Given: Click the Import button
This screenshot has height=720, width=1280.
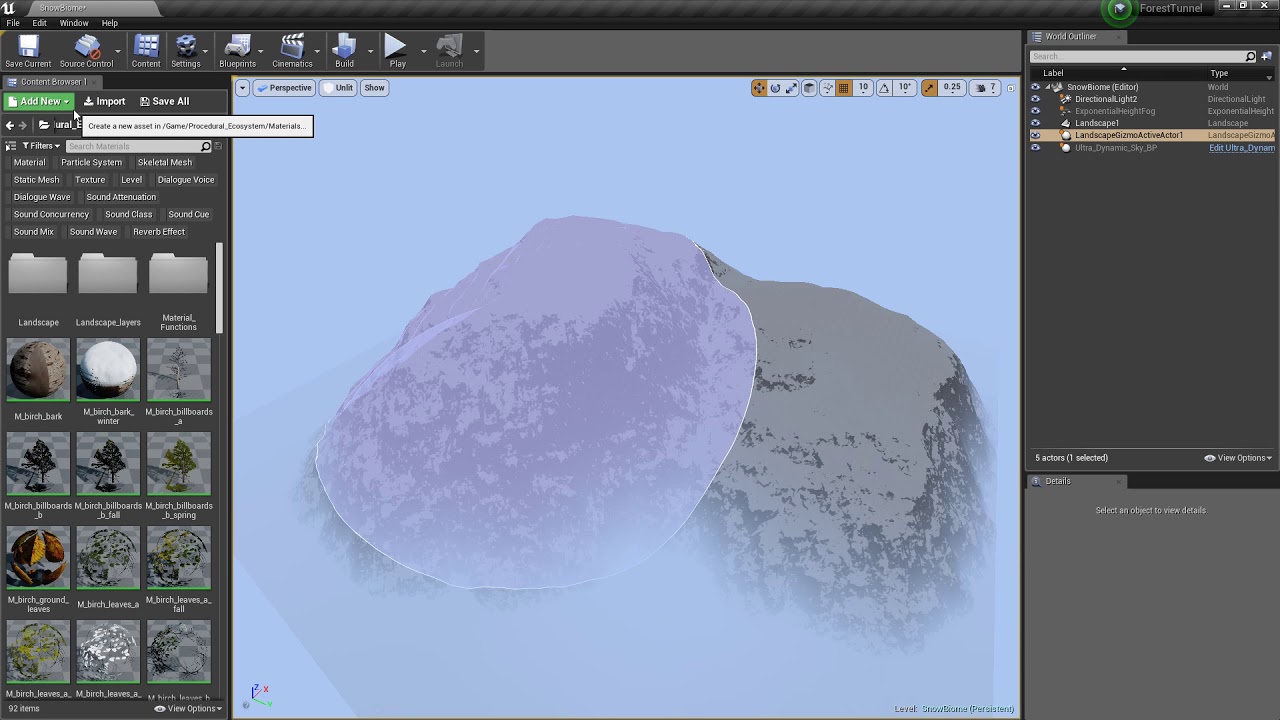Looking at the screenshot, I should click(105, 101).
